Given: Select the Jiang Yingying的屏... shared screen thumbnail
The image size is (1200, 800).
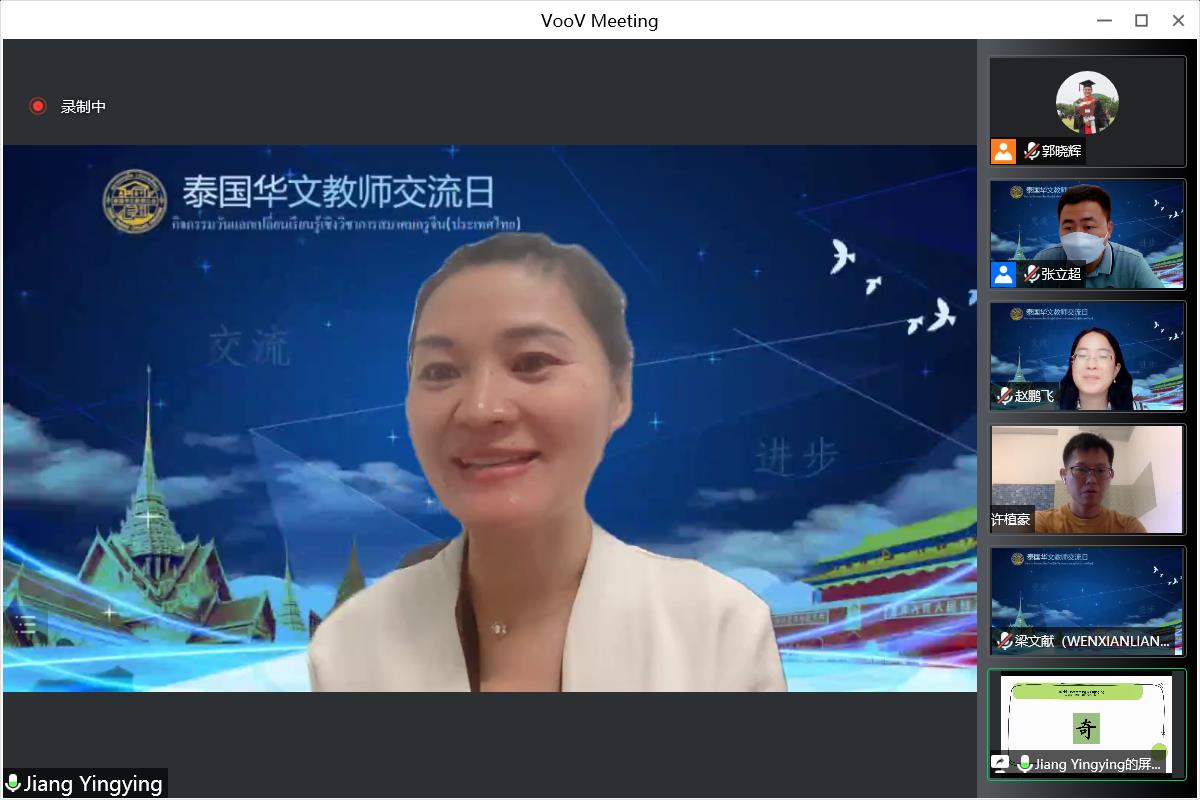Looking at the screenshot, I should coord(1087,724).
